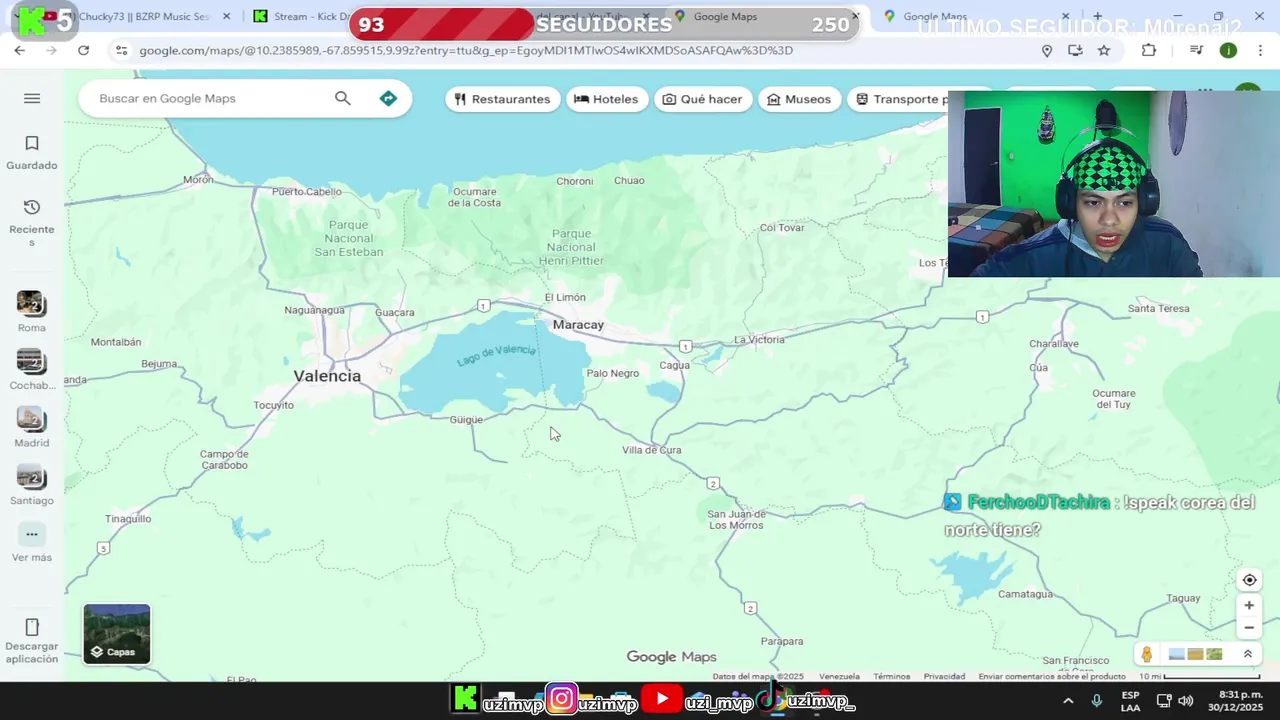
Task: Open the Privacidad link
Action: [944, 677]
